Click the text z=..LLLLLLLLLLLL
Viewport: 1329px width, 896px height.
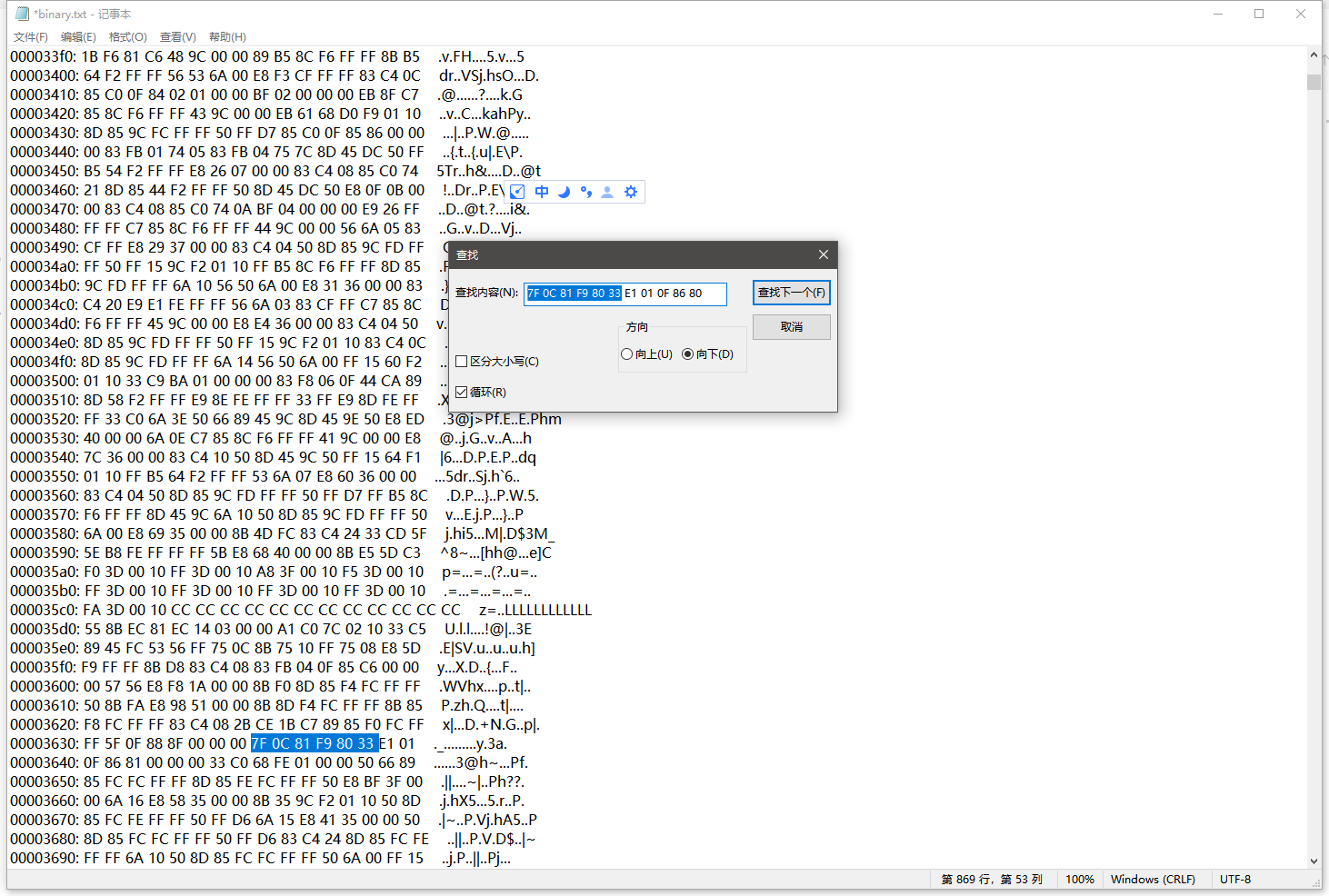(535, 610)
